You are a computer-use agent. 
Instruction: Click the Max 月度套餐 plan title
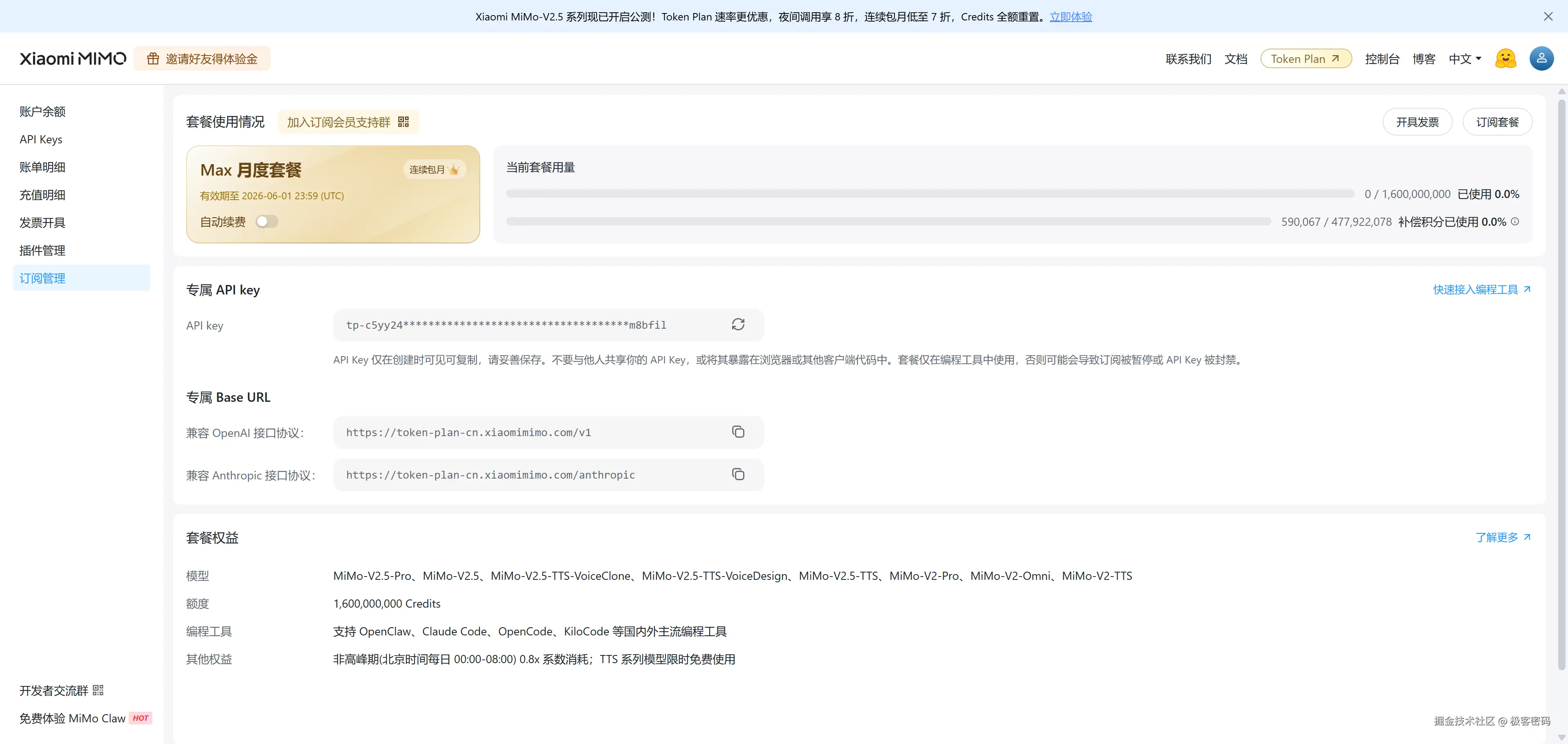251,170
